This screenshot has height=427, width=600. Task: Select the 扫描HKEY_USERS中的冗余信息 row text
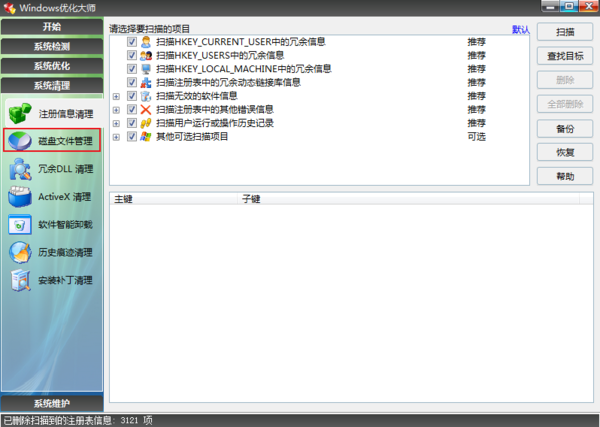coord(220,55)
